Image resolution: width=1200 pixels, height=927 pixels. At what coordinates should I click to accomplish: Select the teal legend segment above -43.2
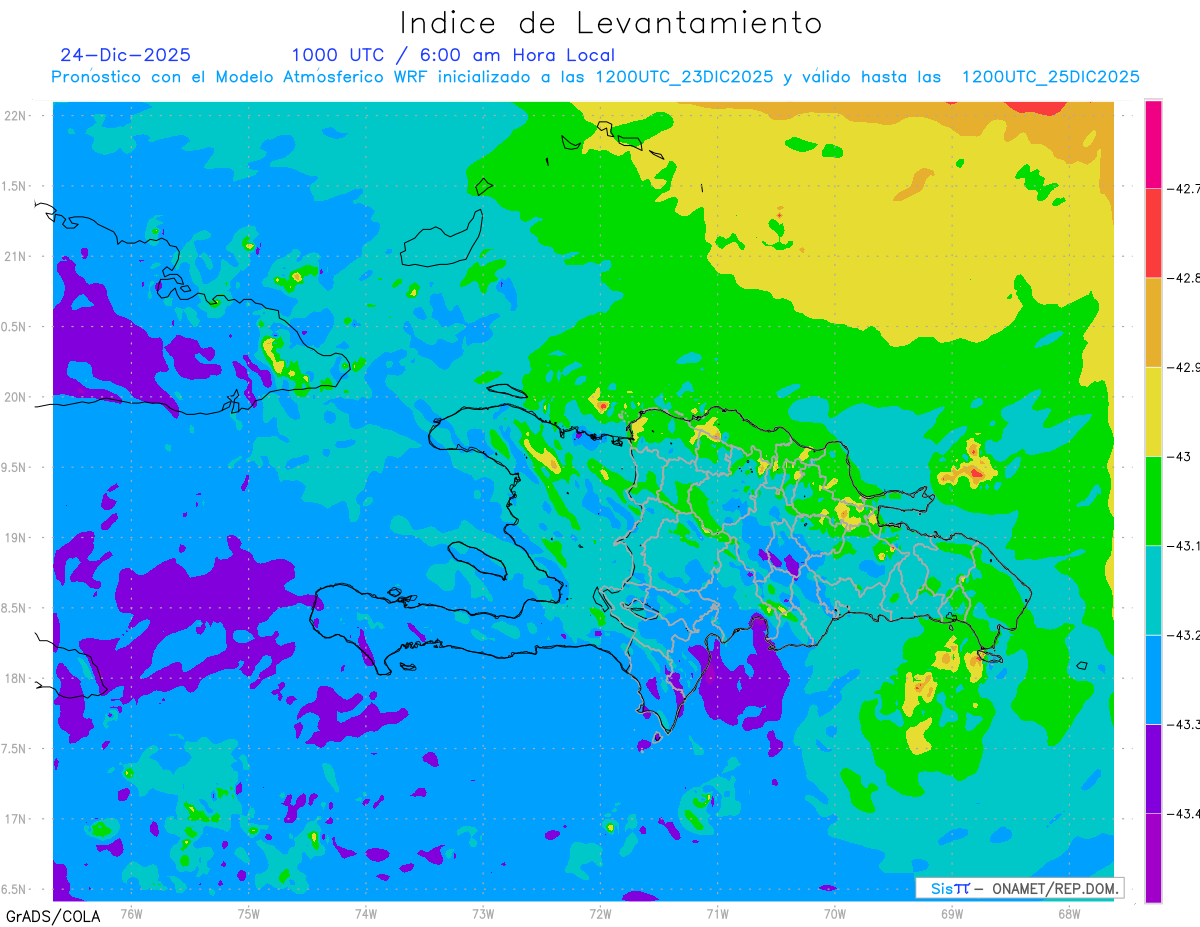1153,590
